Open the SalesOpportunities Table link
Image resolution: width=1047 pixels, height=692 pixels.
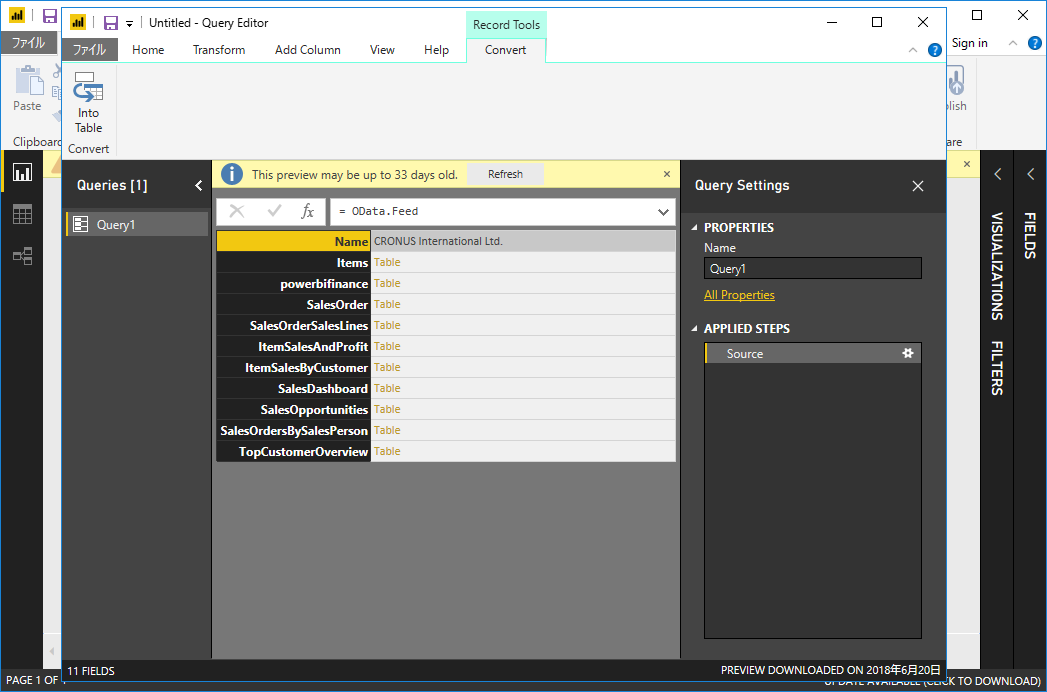387,409
